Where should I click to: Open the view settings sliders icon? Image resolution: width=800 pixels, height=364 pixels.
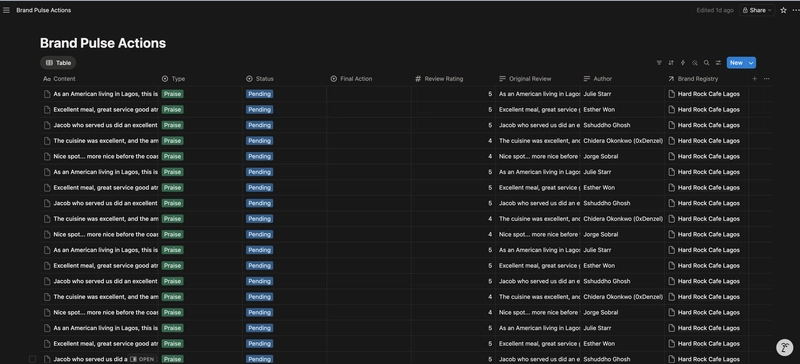point(718,63)
